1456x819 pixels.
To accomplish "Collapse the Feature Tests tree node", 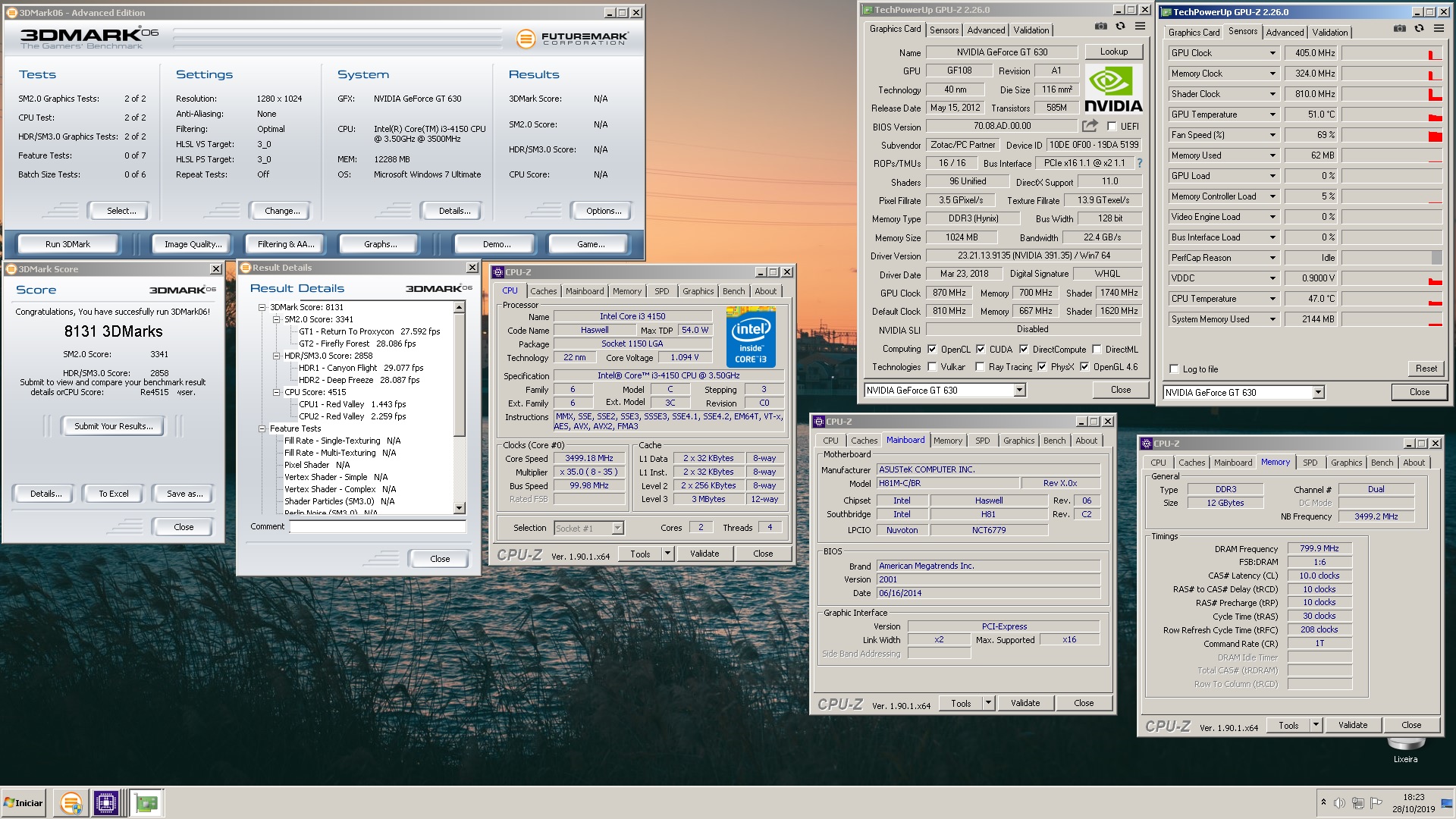I will coord(262,428).
